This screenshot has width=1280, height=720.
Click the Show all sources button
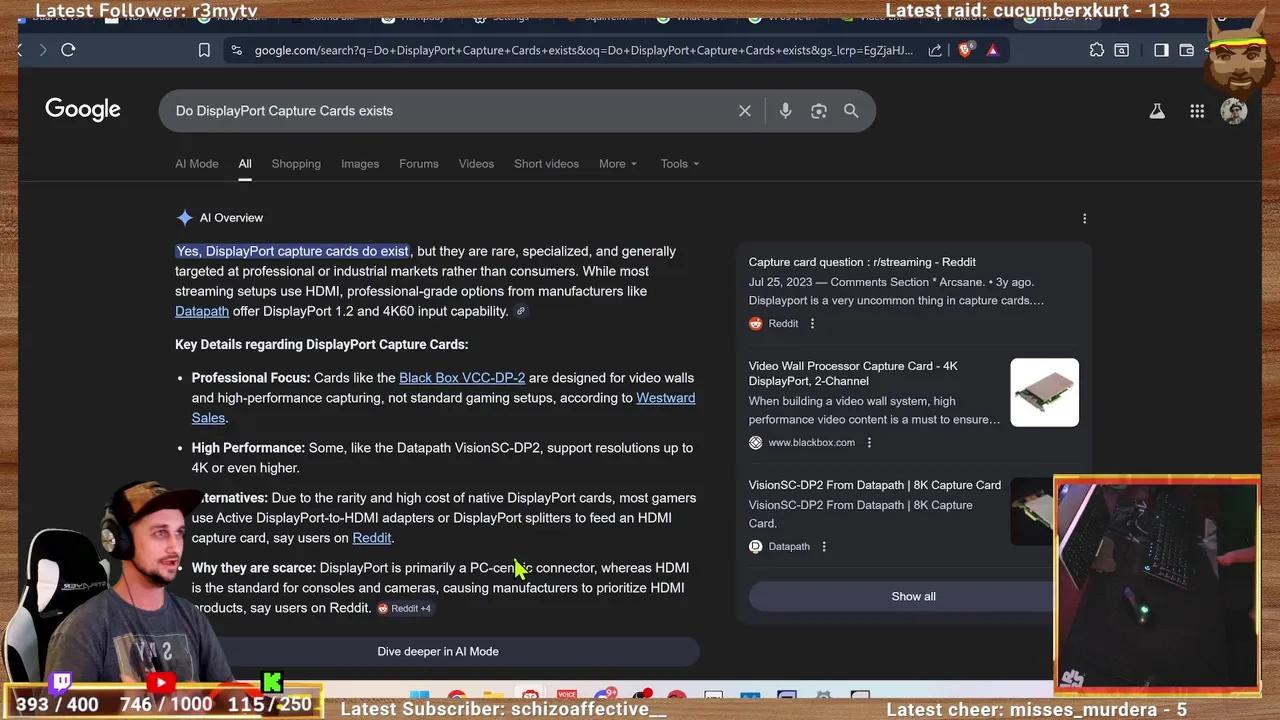click(x=914, y=596)
